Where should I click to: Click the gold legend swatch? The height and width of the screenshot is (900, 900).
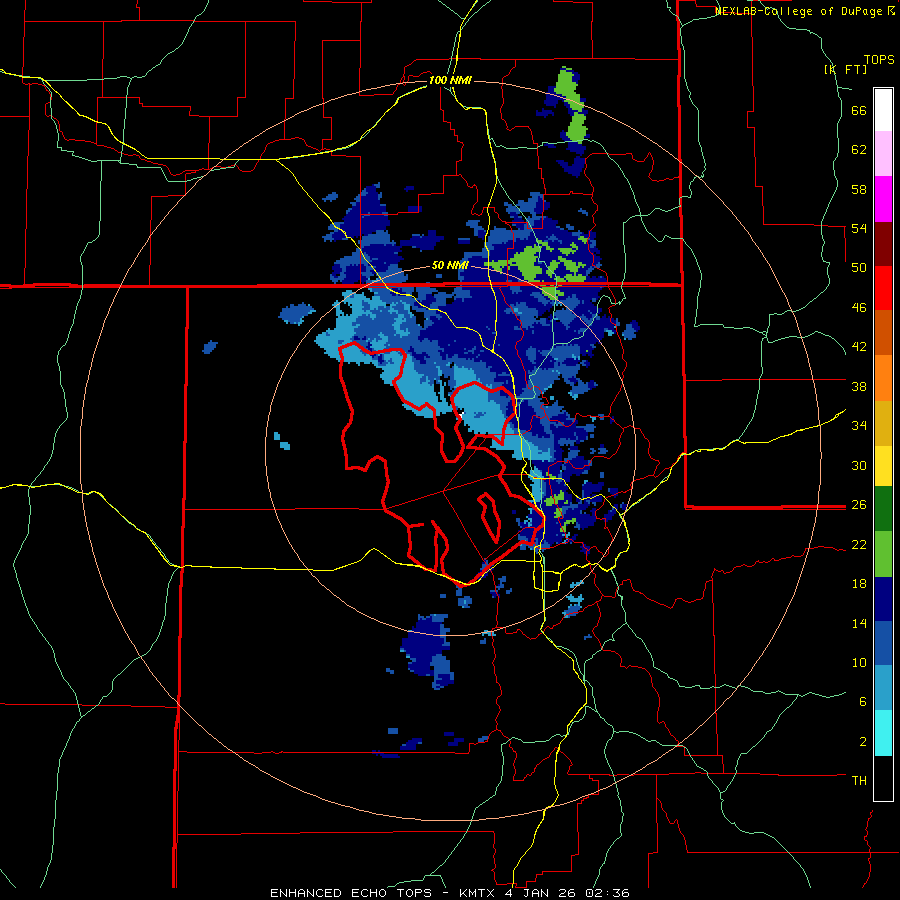883,423
